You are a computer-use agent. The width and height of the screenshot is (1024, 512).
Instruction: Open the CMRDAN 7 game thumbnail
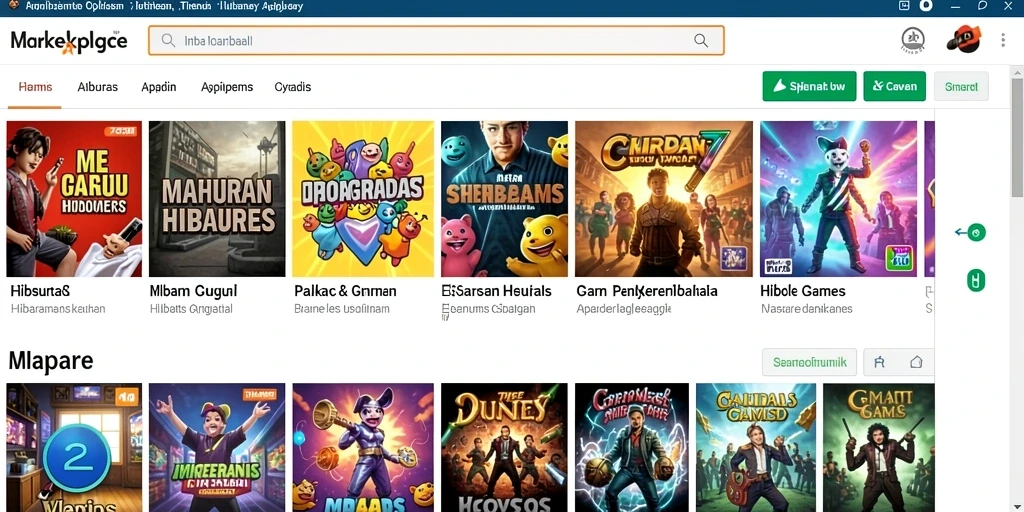tap(664, 199)
